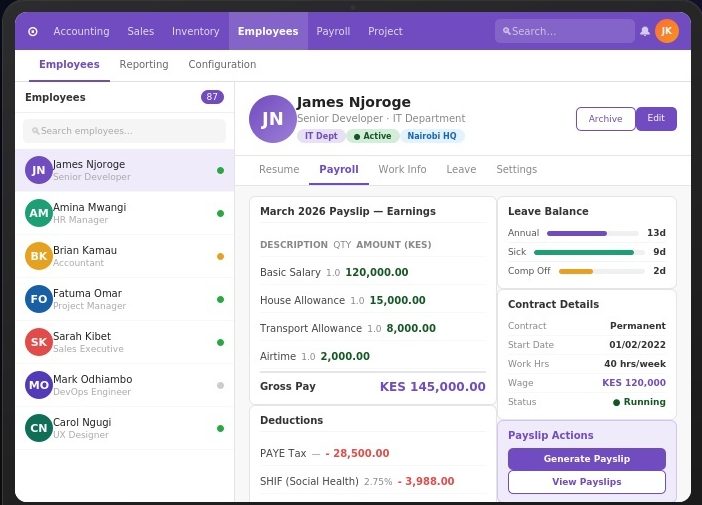Select Brian Kamau's BK avatar

click(x=39, y=256)
